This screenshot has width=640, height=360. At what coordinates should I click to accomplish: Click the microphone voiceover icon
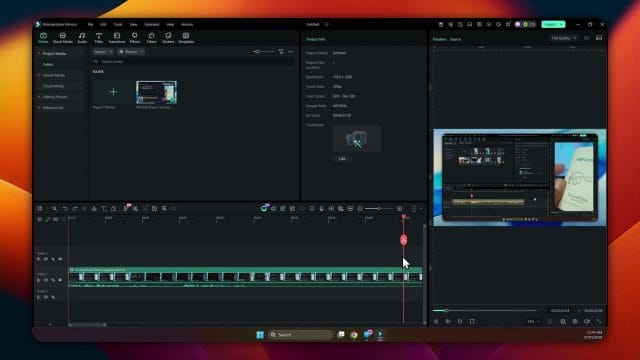[321, 209]
